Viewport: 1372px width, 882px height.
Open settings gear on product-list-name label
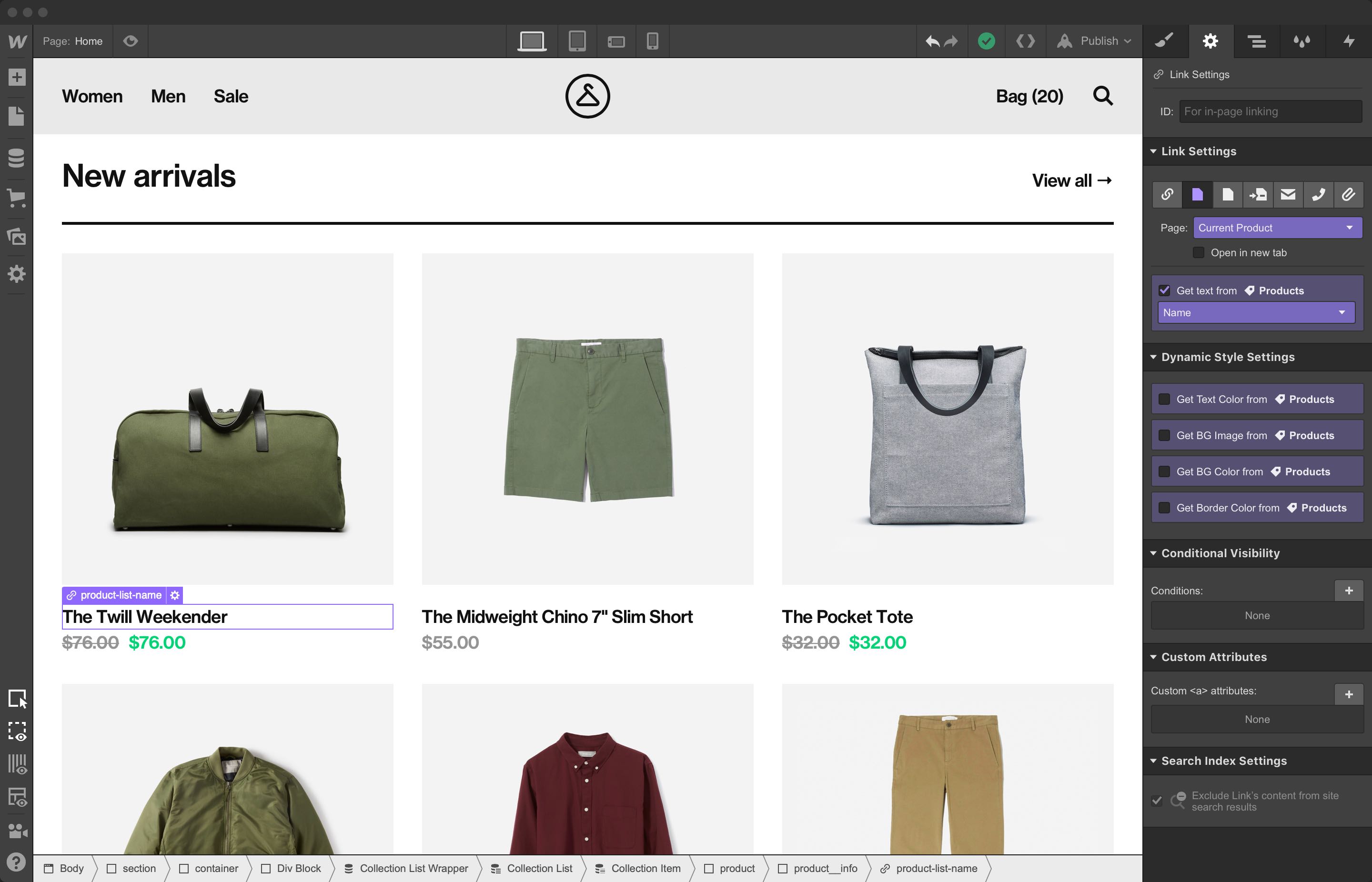(175, 595)
